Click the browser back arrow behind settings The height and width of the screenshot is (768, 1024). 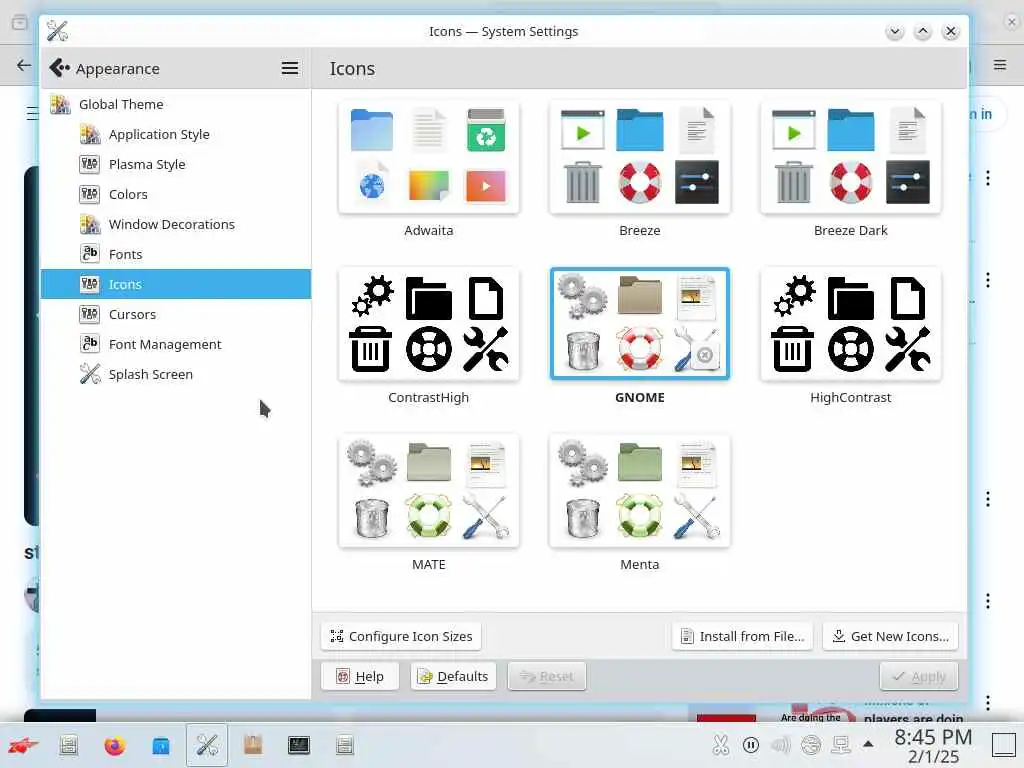coord(24,65)
